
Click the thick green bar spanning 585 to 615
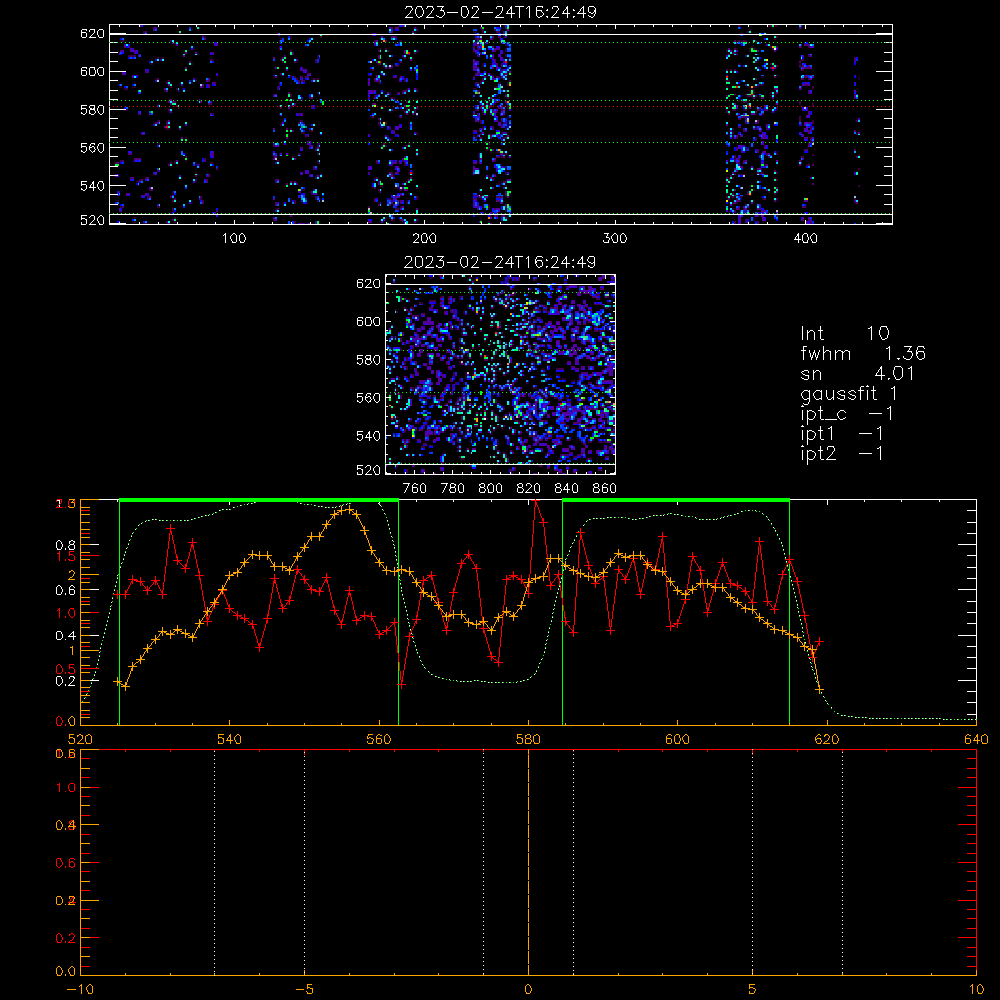pyautogui.click(x=676, y=500)
